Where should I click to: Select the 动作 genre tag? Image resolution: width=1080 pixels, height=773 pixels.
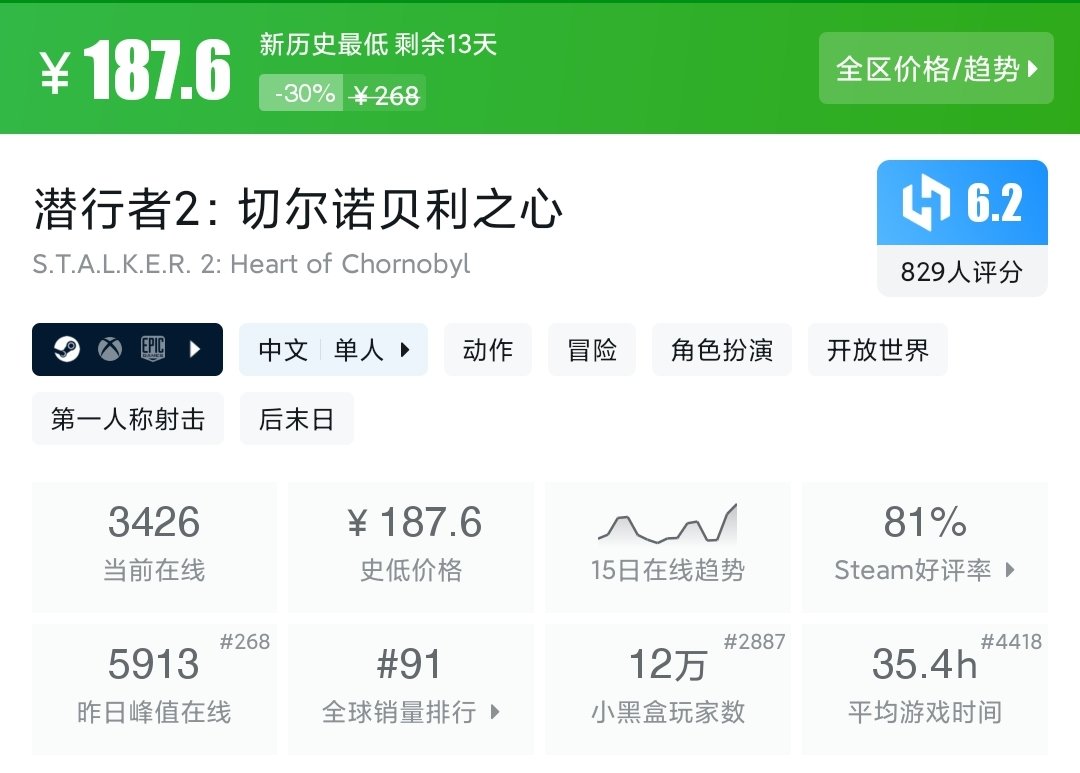488,349
